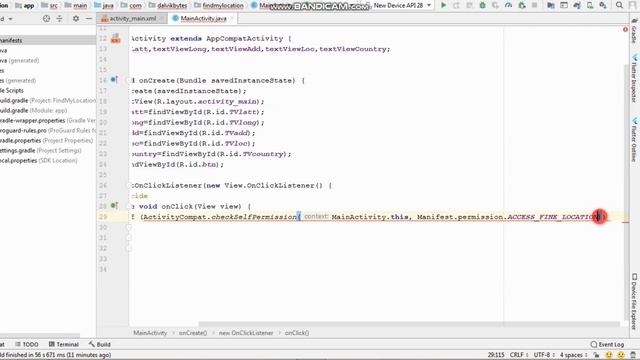
Task: Select the MainActivity.java tab
Action: (x=203, y=19)
